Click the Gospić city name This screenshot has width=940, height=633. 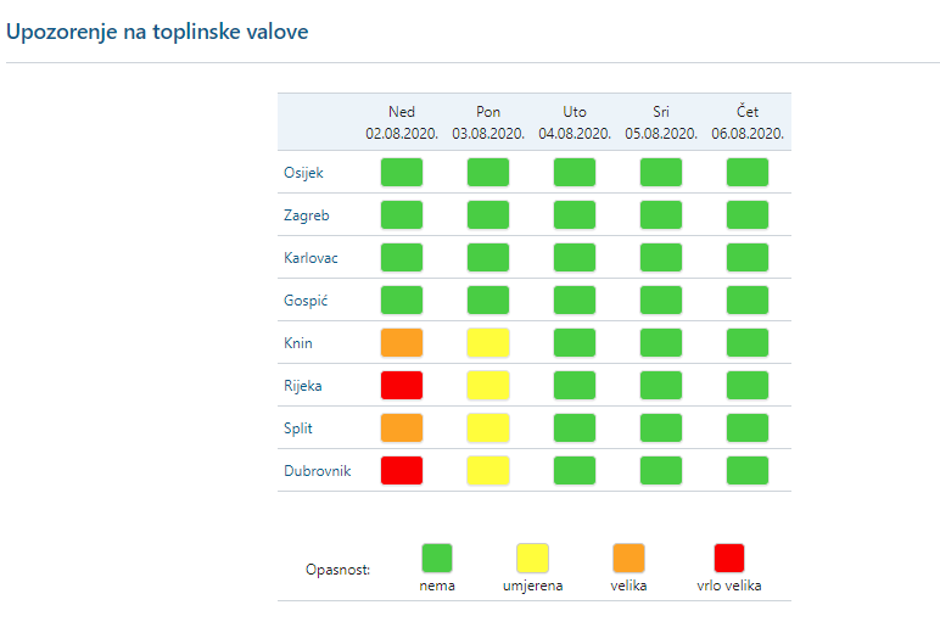coord(305,300)
